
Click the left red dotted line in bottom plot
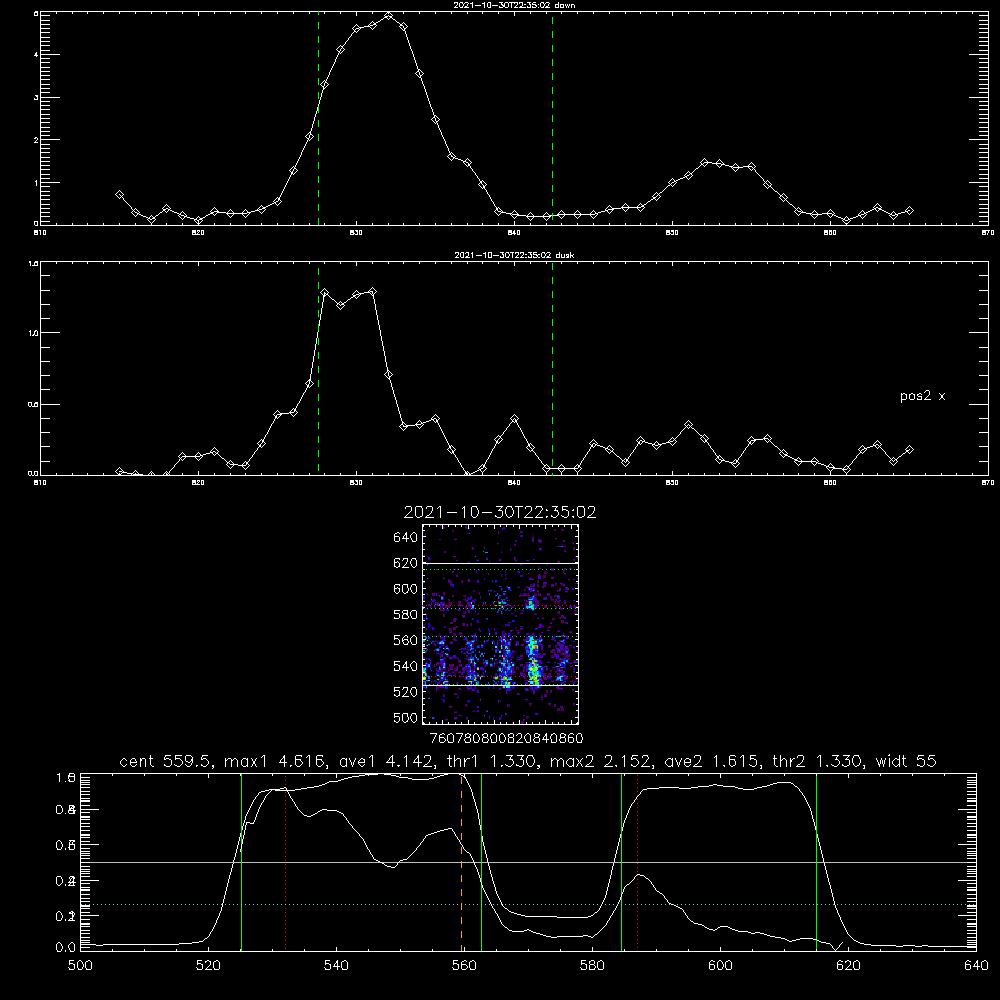coord(286,862)
